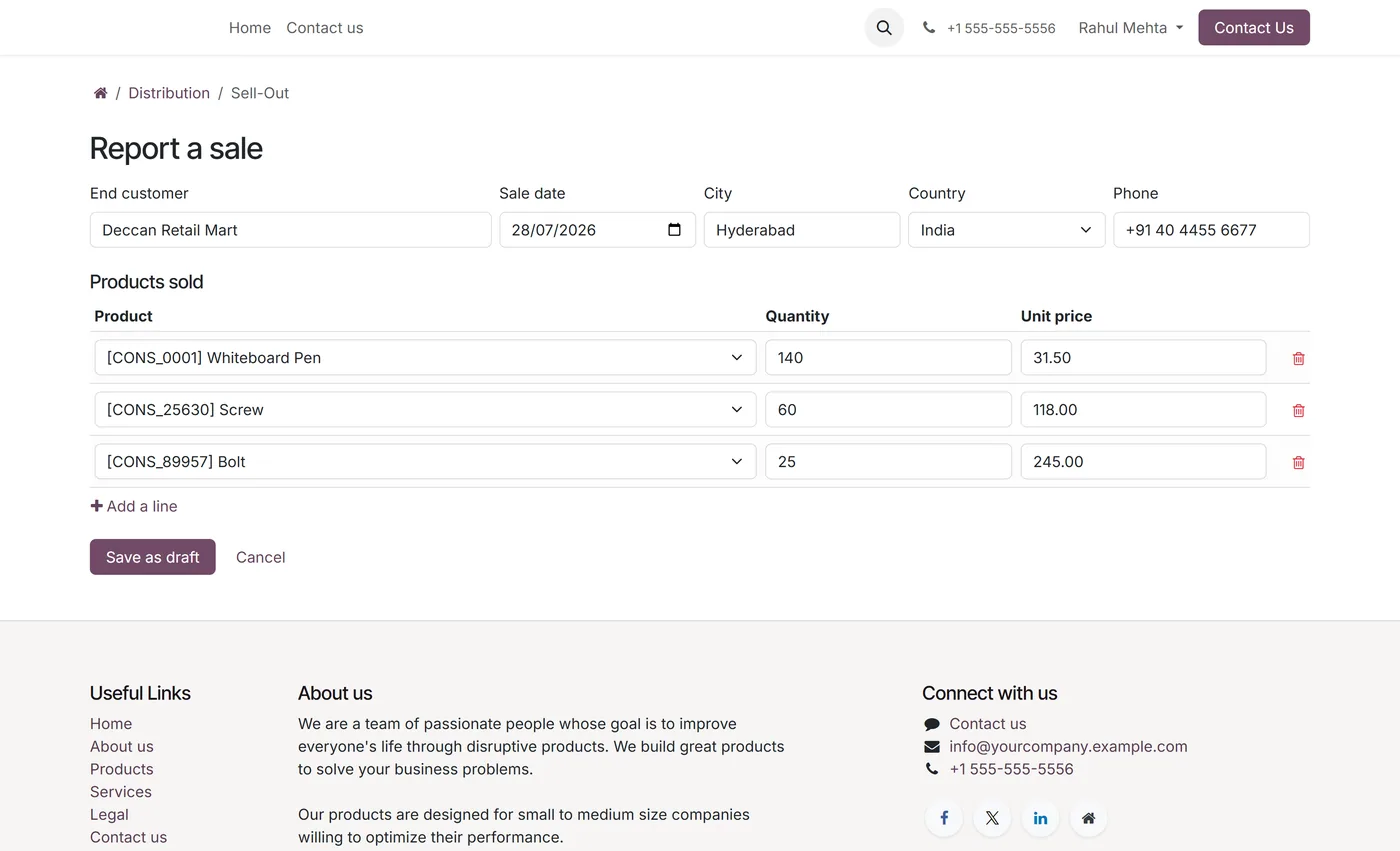This screenshot has width=1400, height=851.
Task: Open the LinkedIn social icon
Action: pyautogui.click(x=1040, y=818)
